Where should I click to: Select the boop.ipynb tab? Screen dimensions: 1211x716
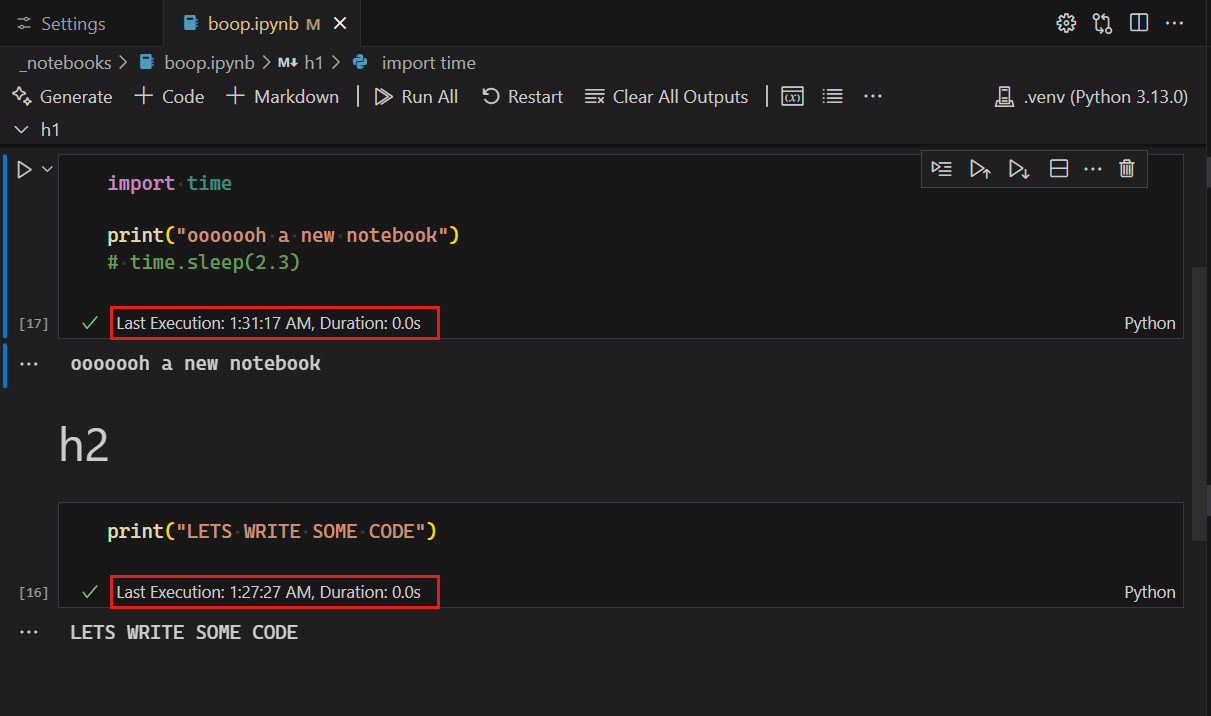point(252,24)
